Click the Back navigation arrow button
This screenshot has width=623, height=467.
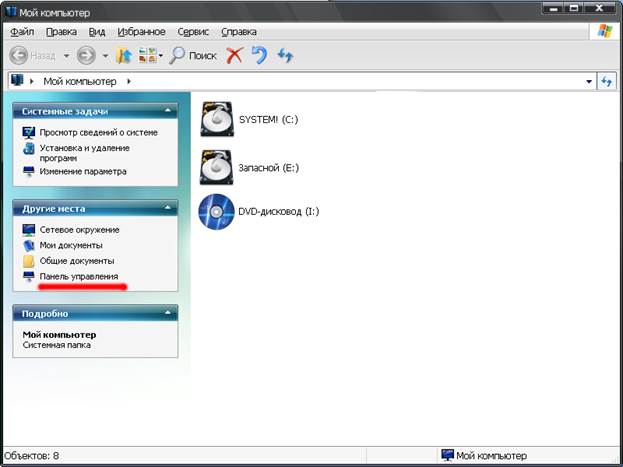19,55
